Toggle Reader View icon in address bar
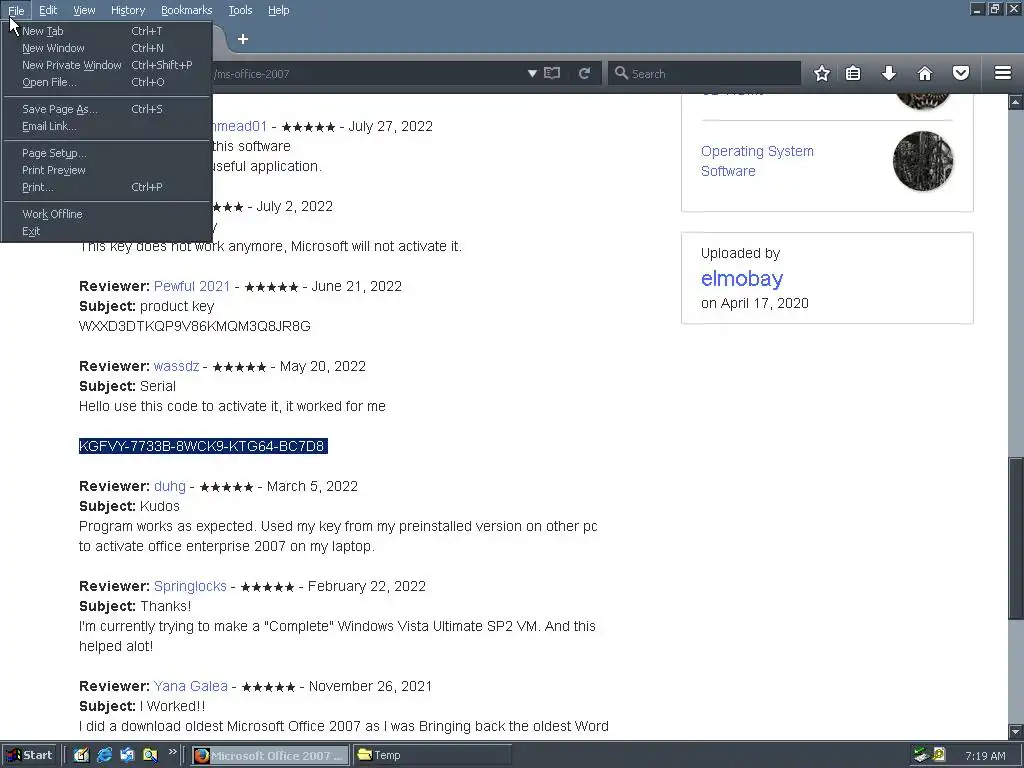The width and height of the screenshot is (1024, 768). tap(552, 73)
